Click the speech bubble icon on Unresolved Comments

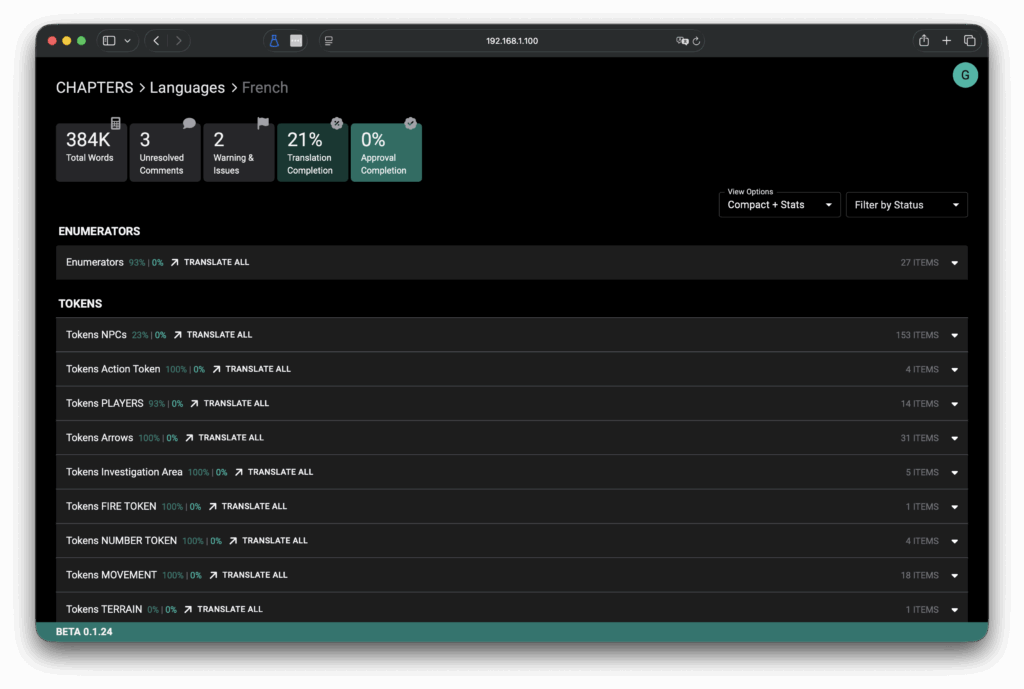(x=189, y=123)
